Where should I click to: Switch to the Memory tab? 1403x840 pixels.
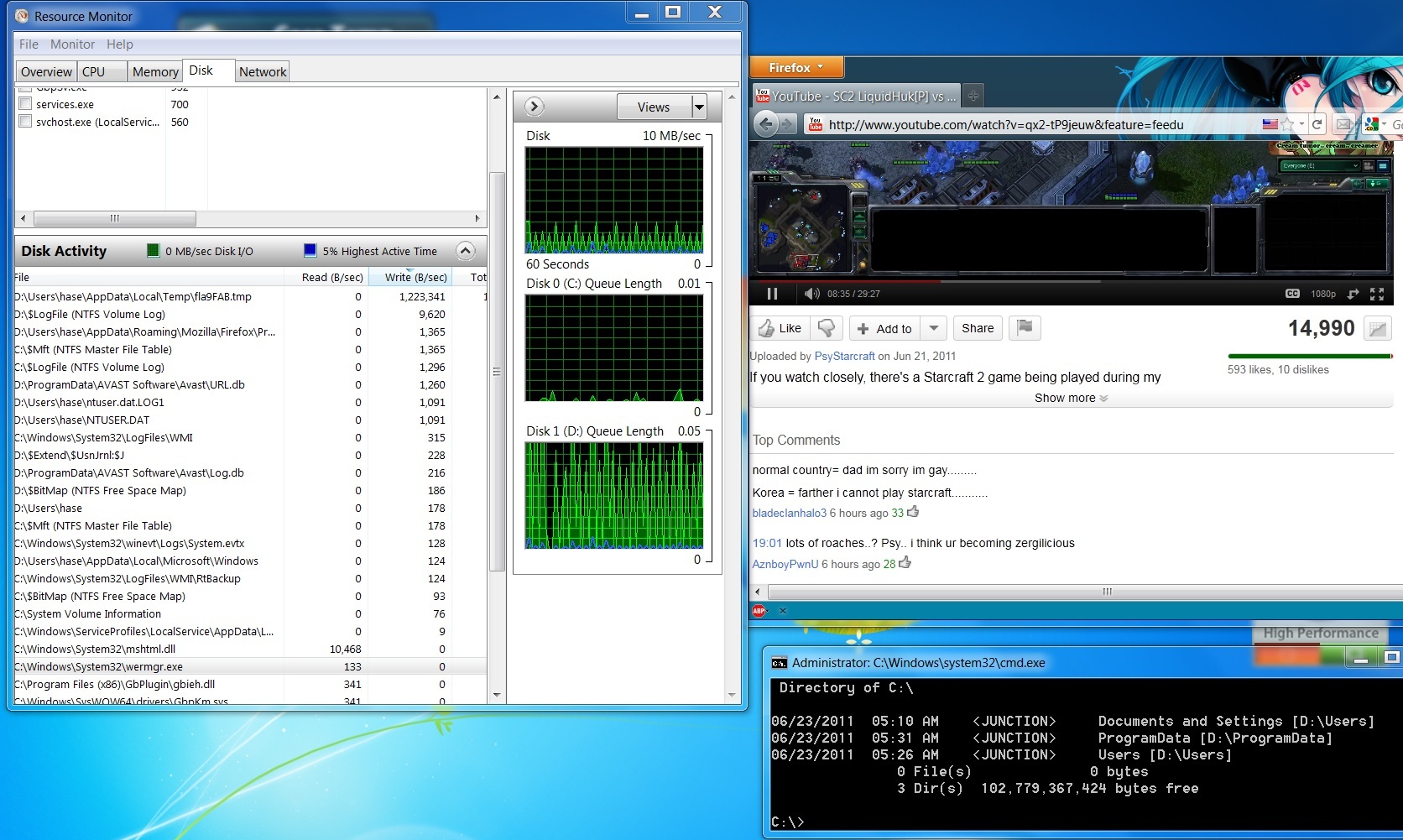coord(155,72)
